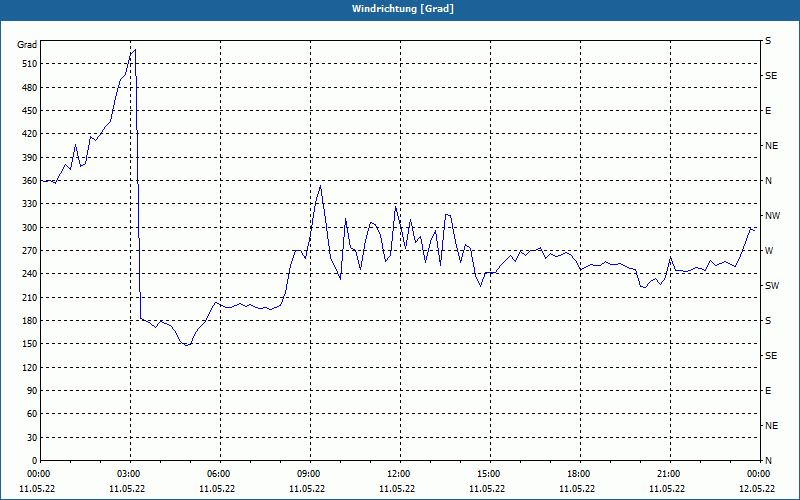Select the "240" degree label
The width and height of the screenshot is (800, 500).
click(x=30, y=274)
